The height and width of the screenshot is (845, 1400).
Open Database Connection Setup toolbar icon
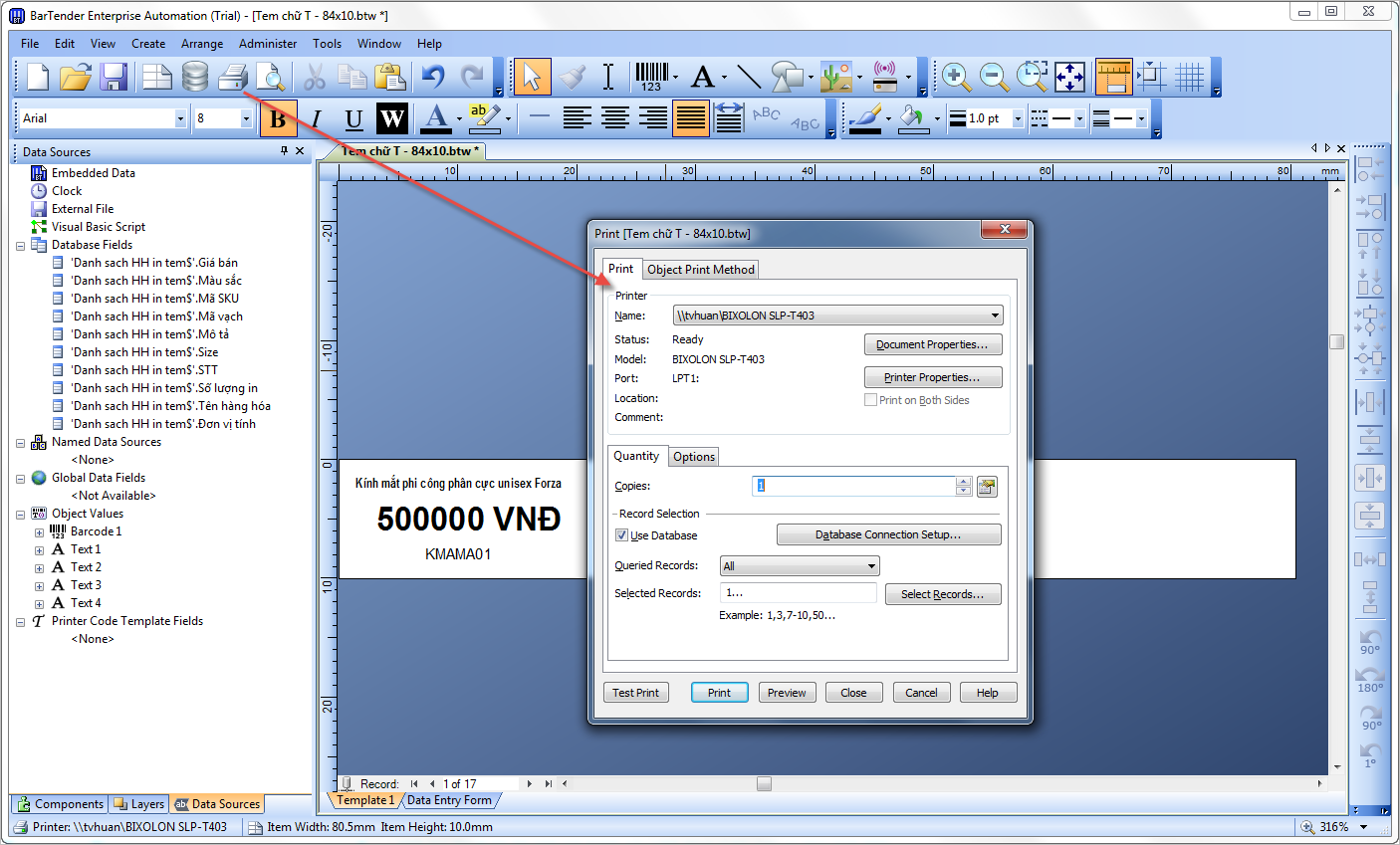pos(195,77)
